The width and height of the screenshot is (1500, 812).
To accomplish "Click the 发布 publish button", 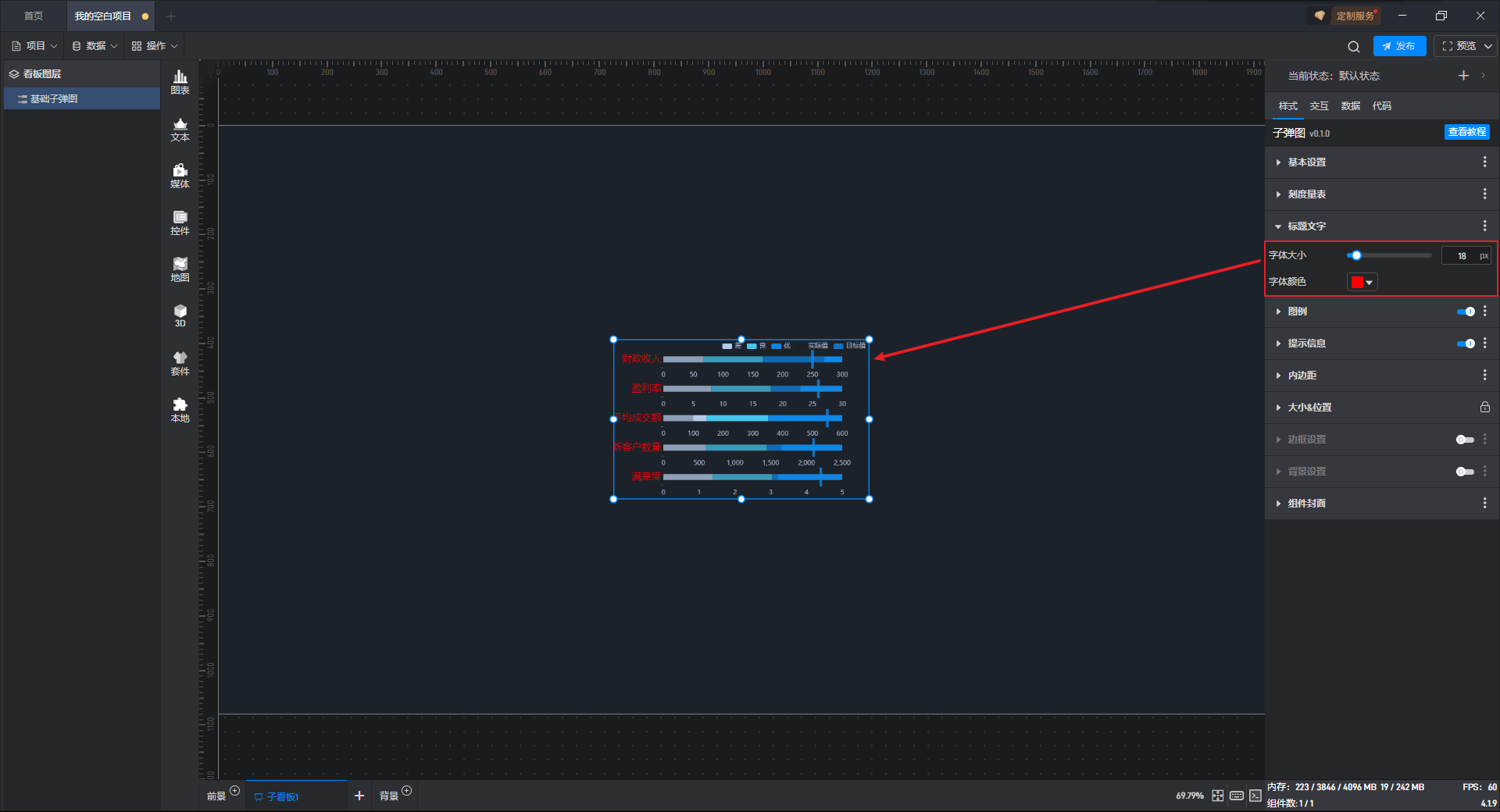I will [1399, 46].
